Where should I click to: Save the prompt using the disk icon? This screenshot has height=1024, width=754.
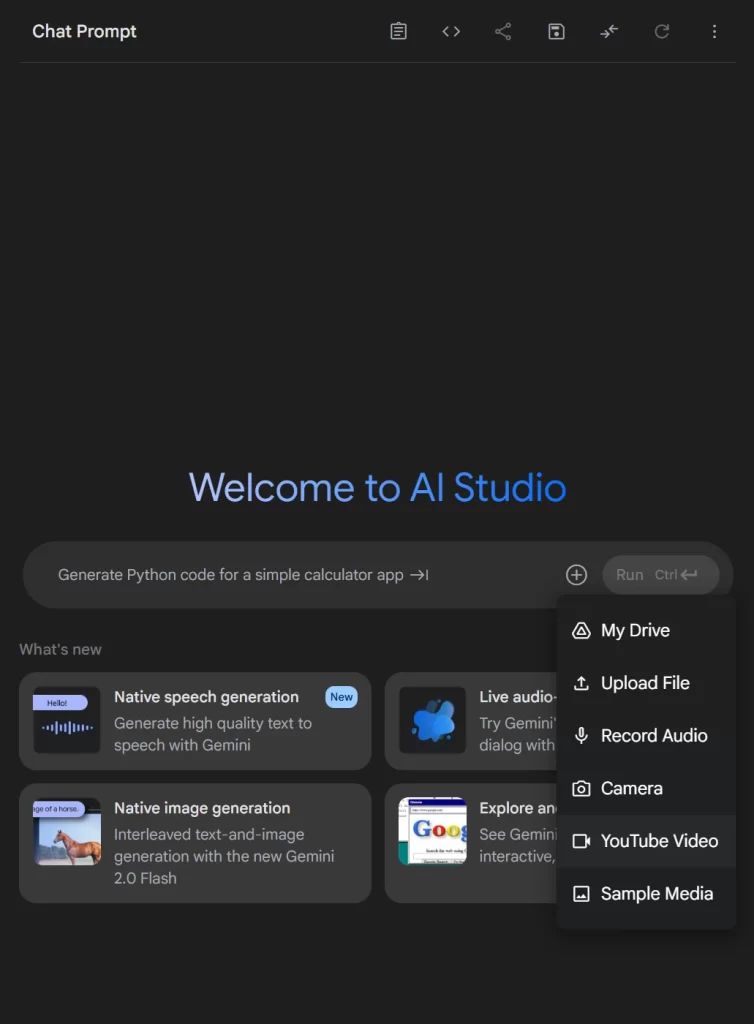556,31
